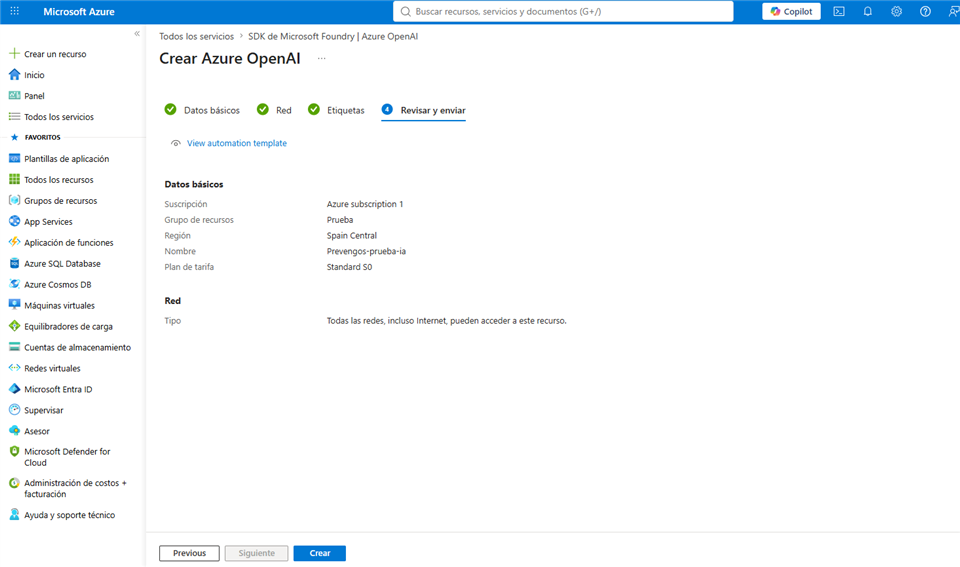Switch to the Red tab
The height and width of the screenshot is (567, 960).
pyautogui.click(x=274, y=110)
